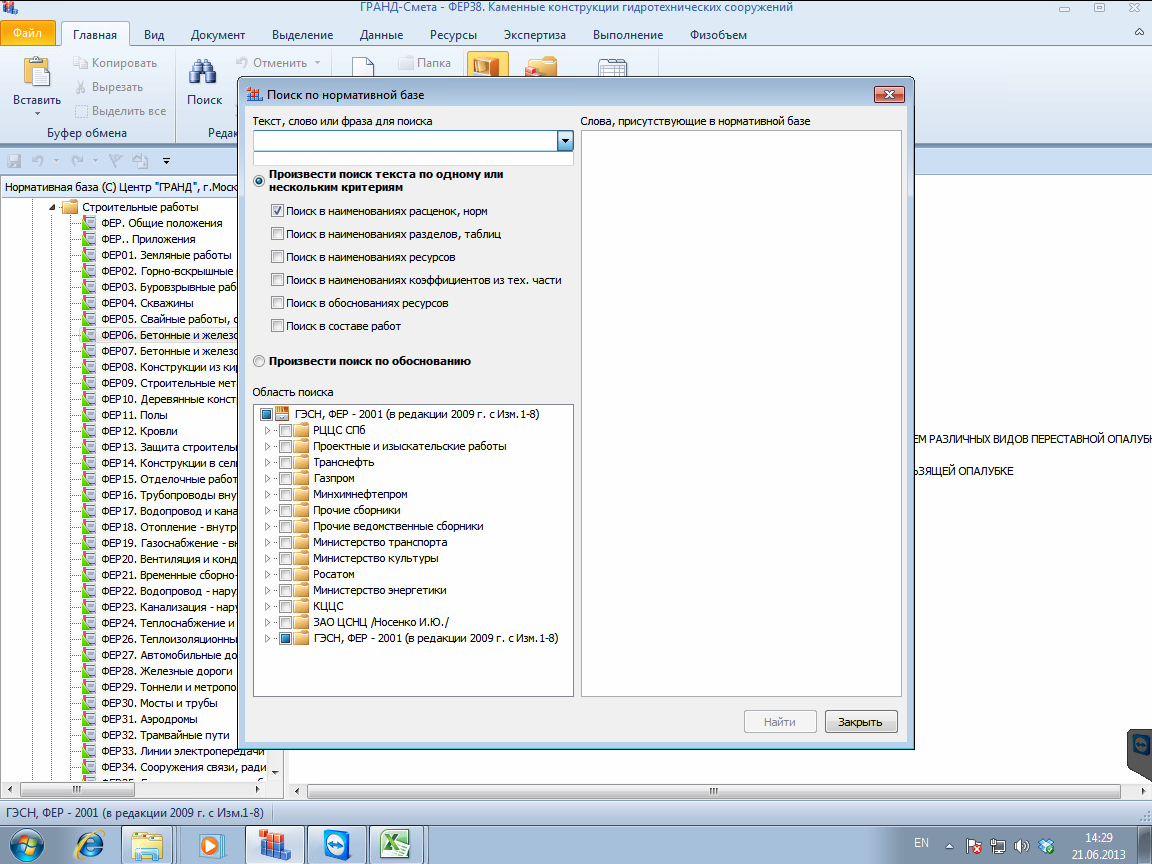
Task: Click the Росатом folder icon
Action: pos(301,575)
